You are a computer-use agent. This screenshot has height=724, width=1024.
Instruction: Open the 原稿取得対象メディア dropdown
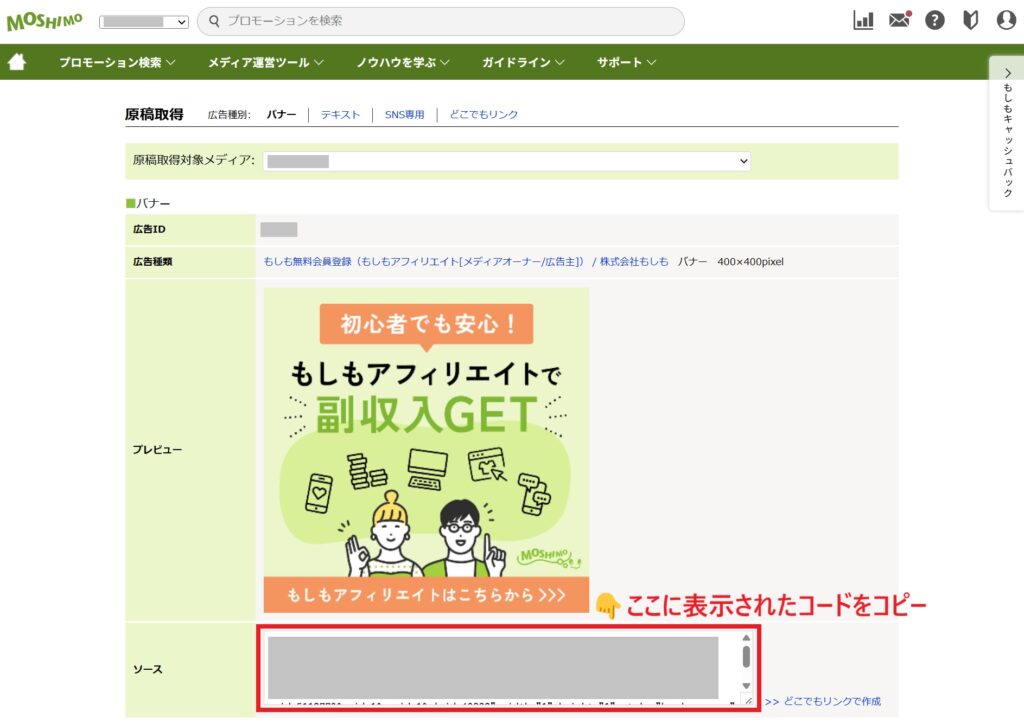pos(507,161)
